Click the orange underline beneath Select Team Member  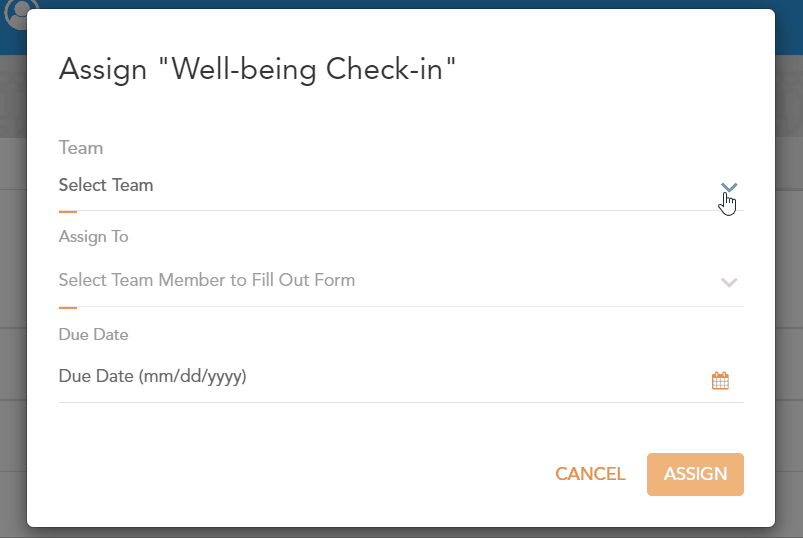(68, 308)
